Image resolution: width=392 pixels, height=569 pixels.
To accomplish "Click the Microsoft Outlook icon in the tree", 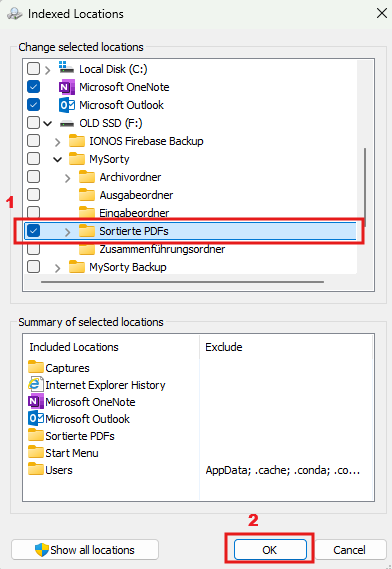I will 66,105.
